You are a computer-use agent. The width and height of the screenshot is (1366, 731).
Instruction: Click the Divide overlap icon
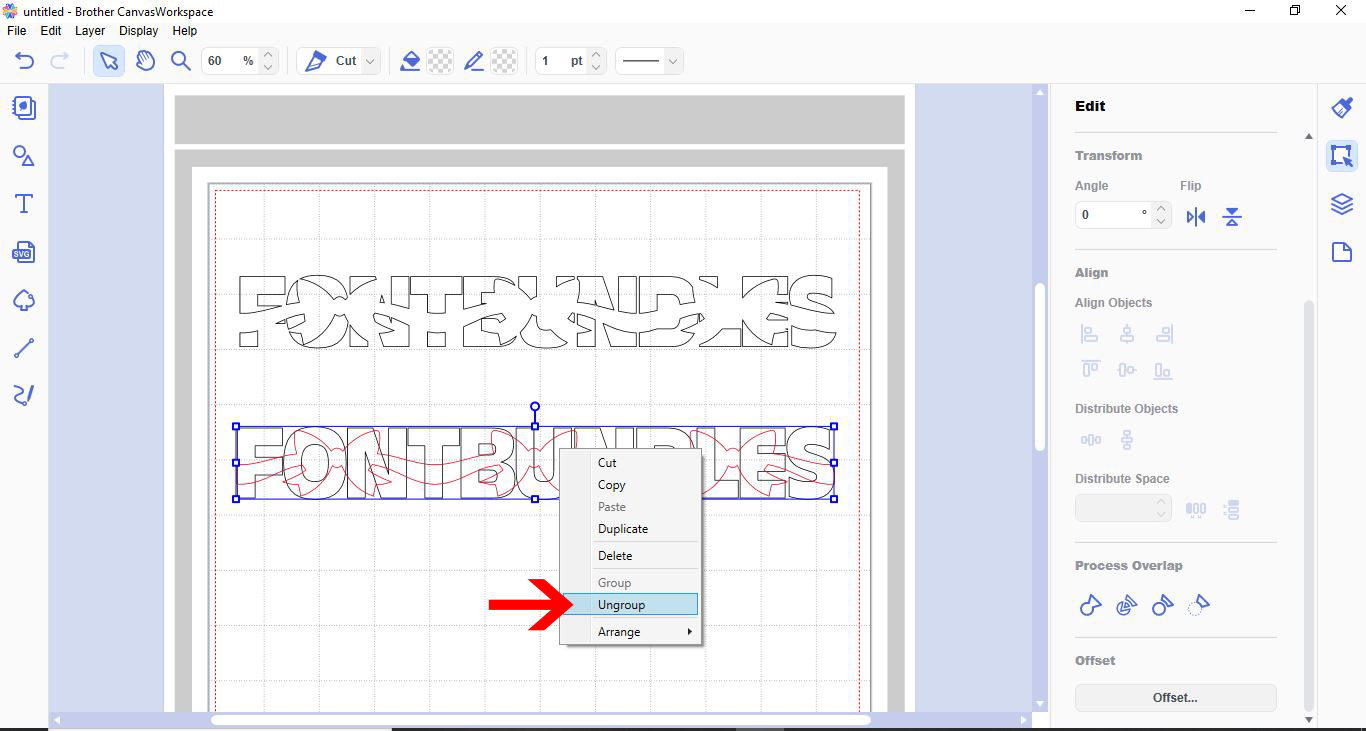(x=1126, y=605)
